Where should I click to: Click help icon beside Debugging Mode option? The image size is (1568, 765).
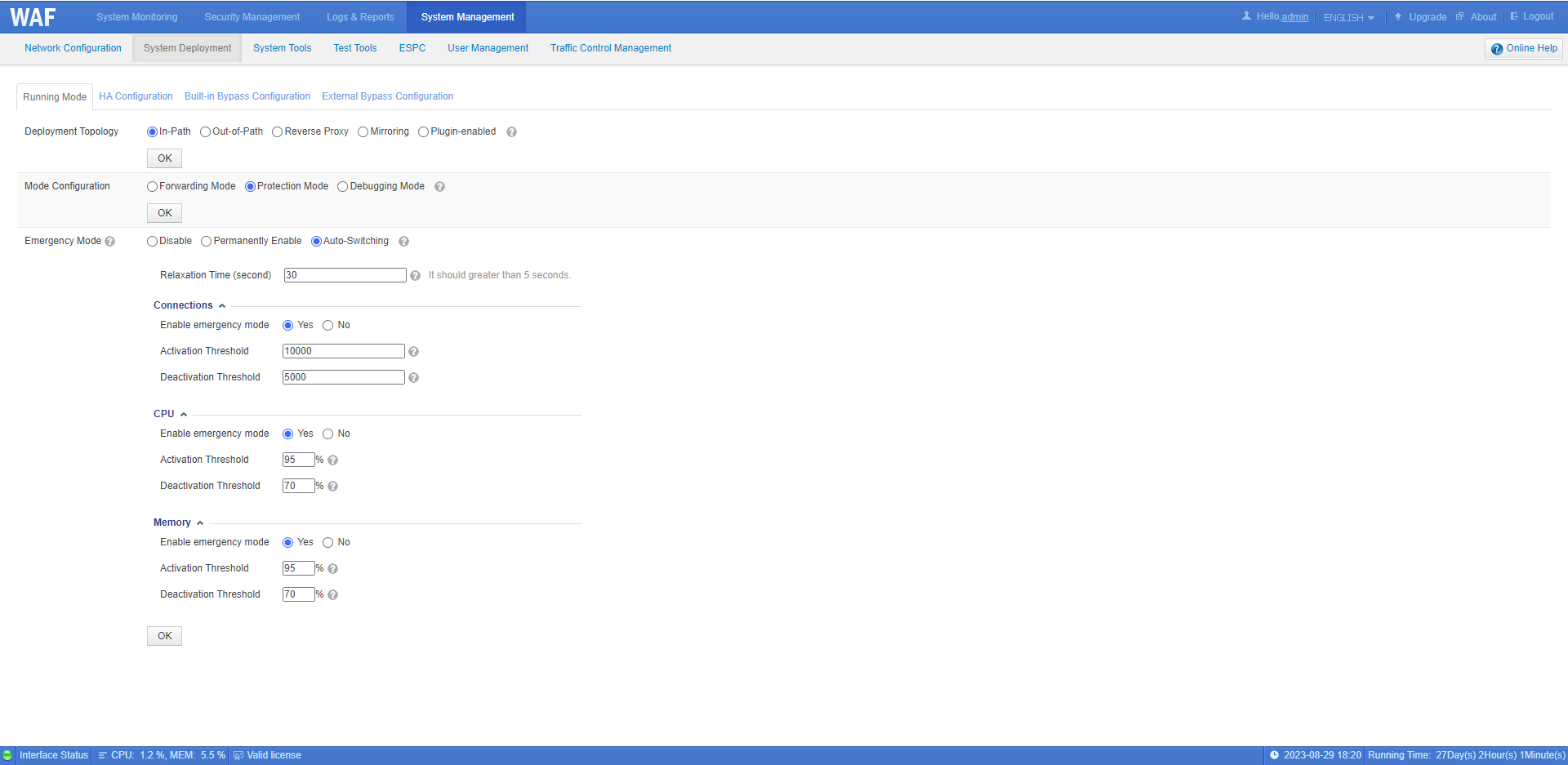pyautogui.click(x=439, y=187)
